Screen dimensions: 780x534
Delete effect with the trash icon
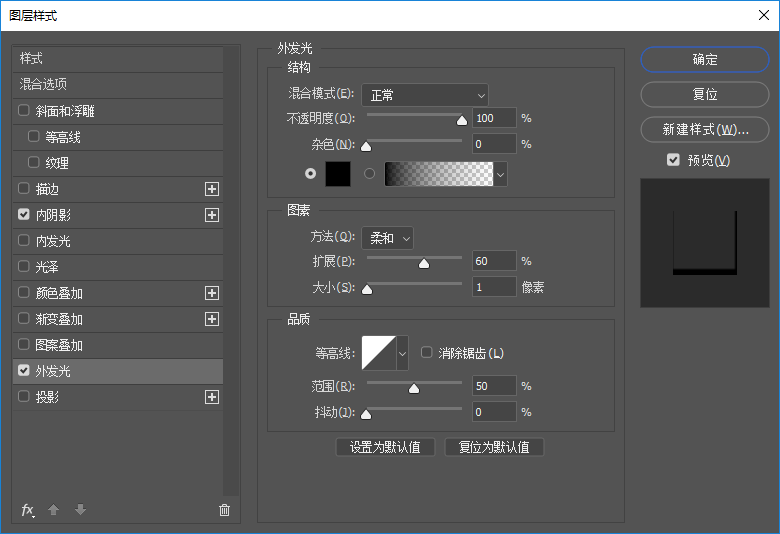click(224, 510)
